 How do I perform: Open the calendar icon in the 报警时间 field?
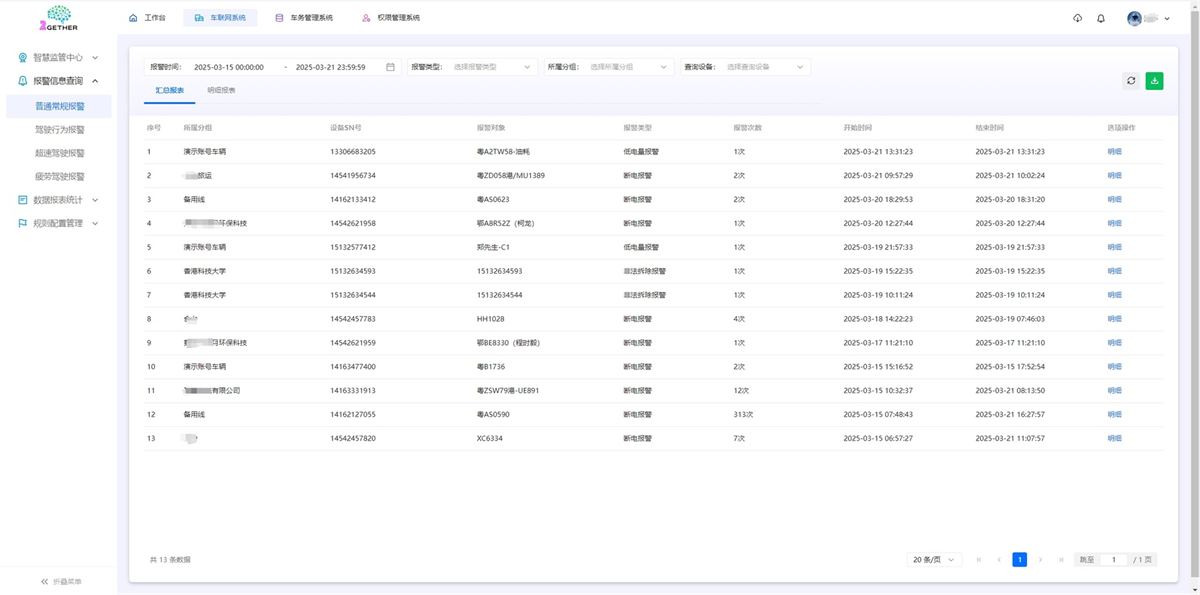390,67
